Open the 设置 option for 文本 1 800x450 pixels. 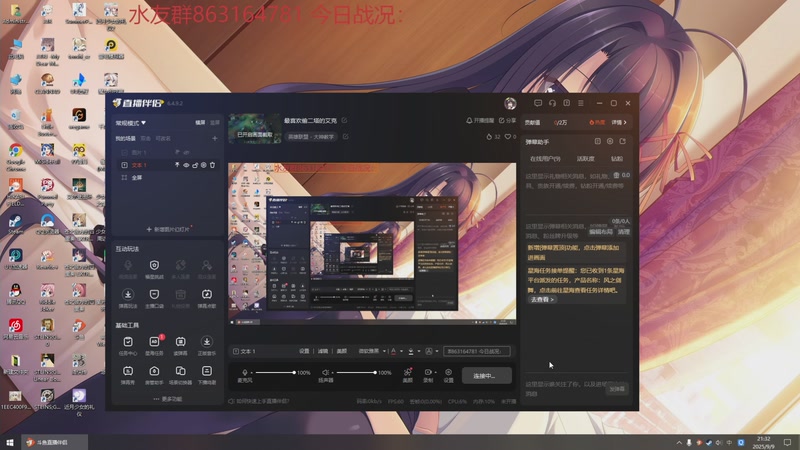point(304,351)
